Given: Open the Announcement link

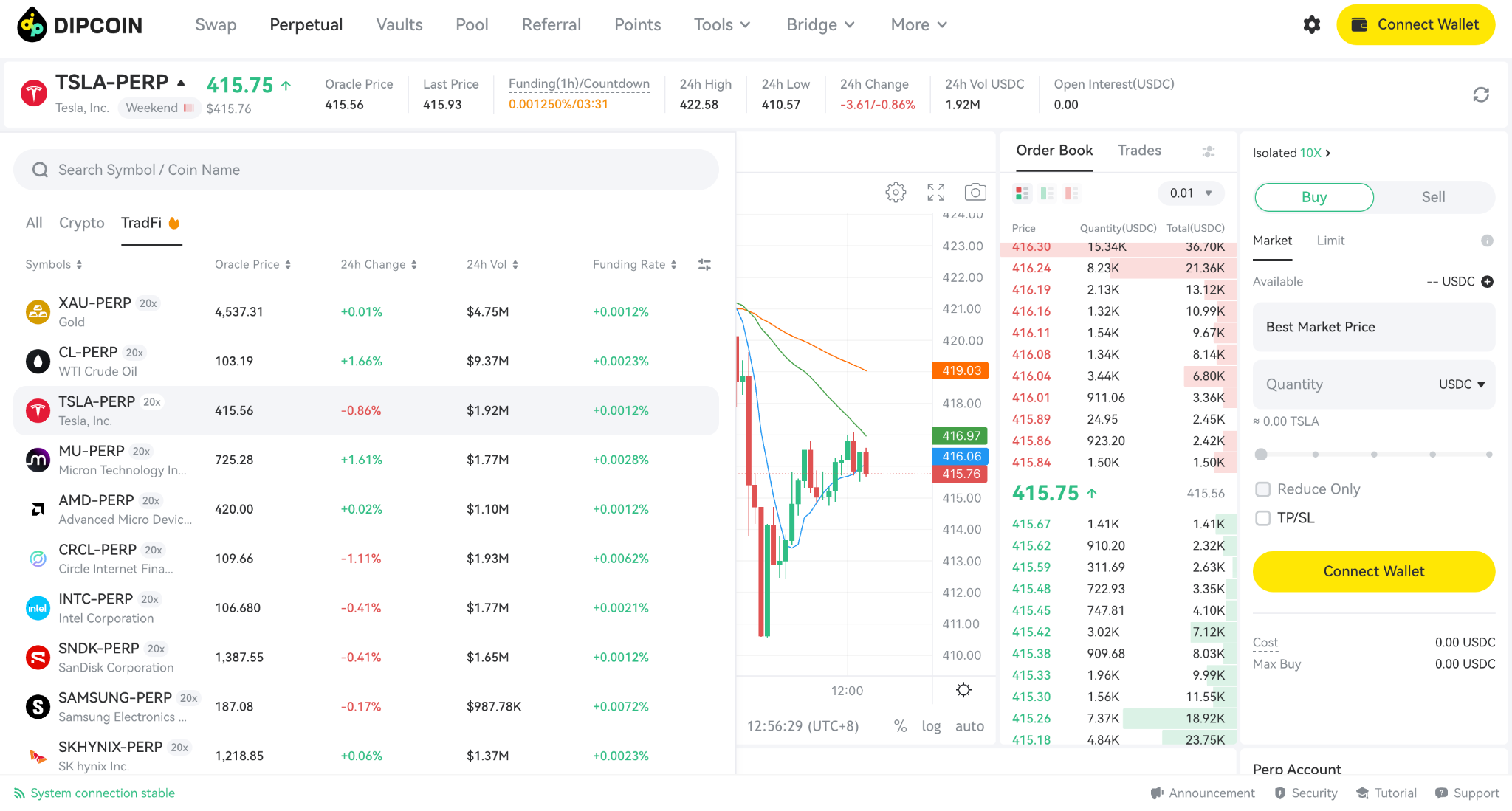Looking at the screenshot, I should (x=1203, y=793).
